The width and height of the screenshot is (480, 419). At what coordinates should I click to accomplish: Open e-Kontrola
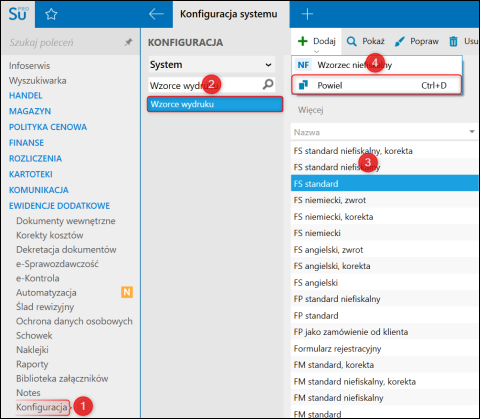click(38, 278)
